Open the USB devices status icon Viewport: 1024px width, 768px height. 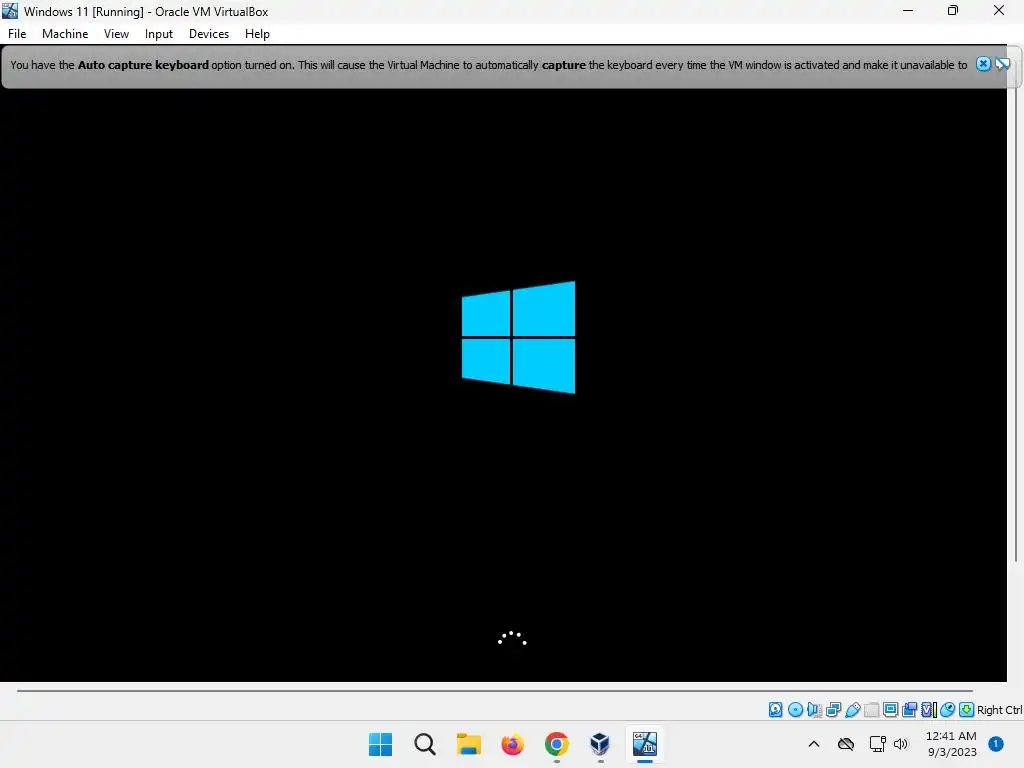852,710
